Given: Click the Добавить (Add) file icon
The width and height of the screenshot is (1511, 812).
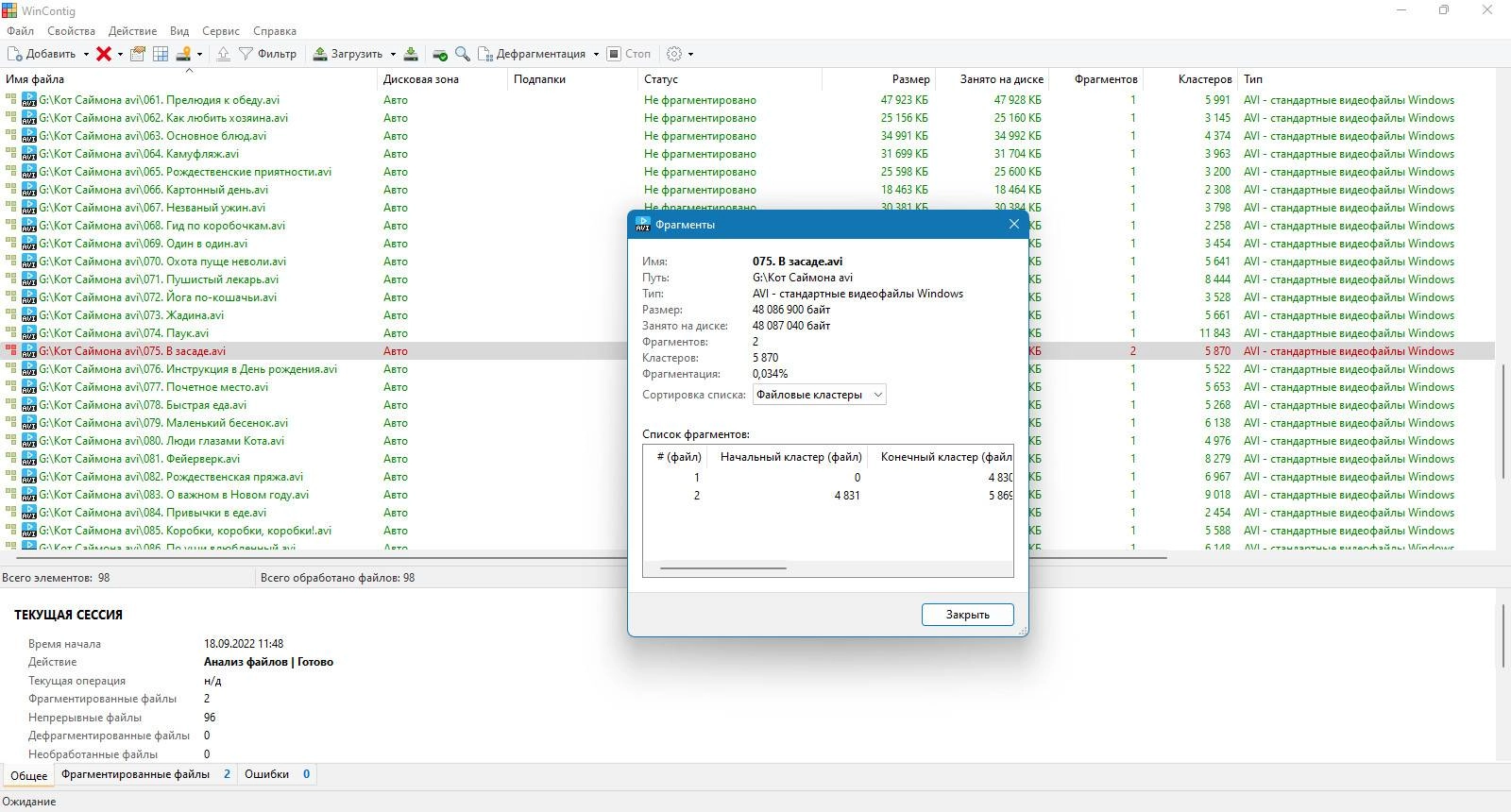Looking at the screenshot, I should click(x=15, y=54).
